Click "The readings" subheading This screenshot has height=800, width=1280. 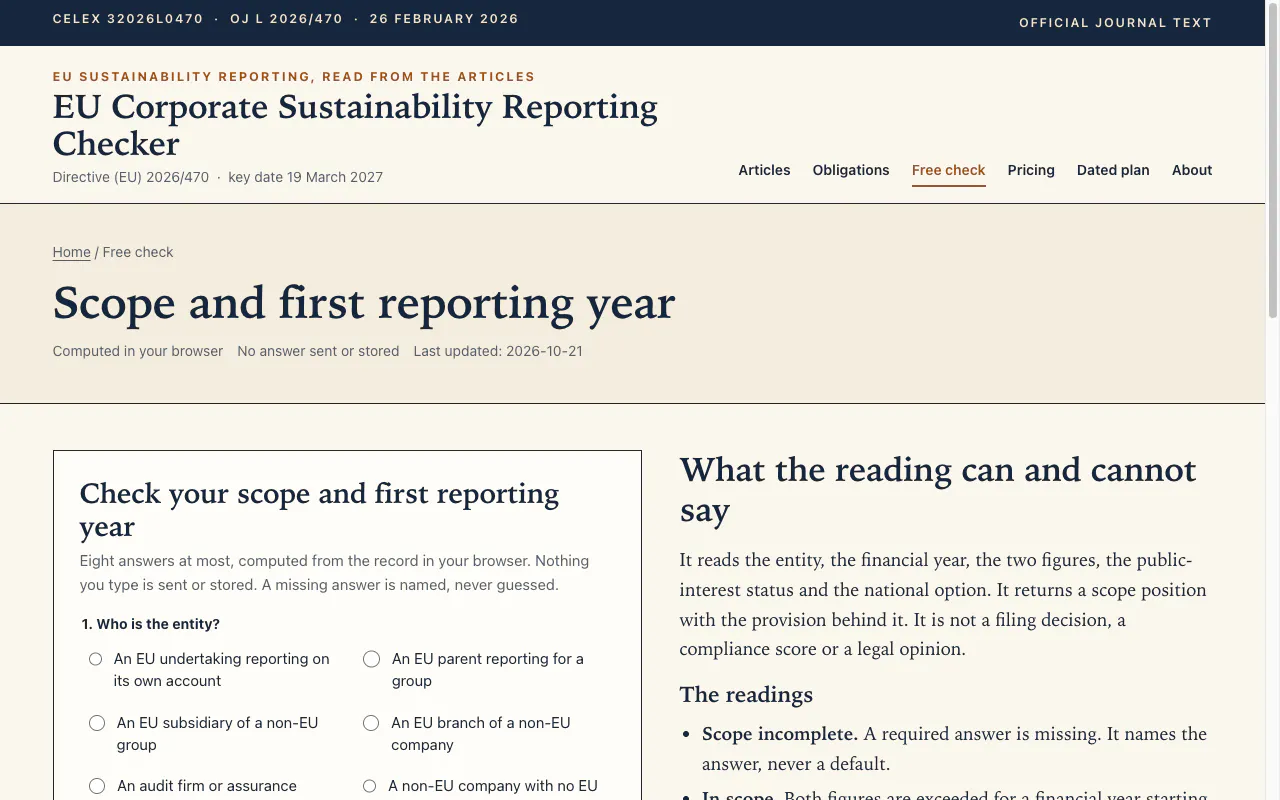click(746, 695)
